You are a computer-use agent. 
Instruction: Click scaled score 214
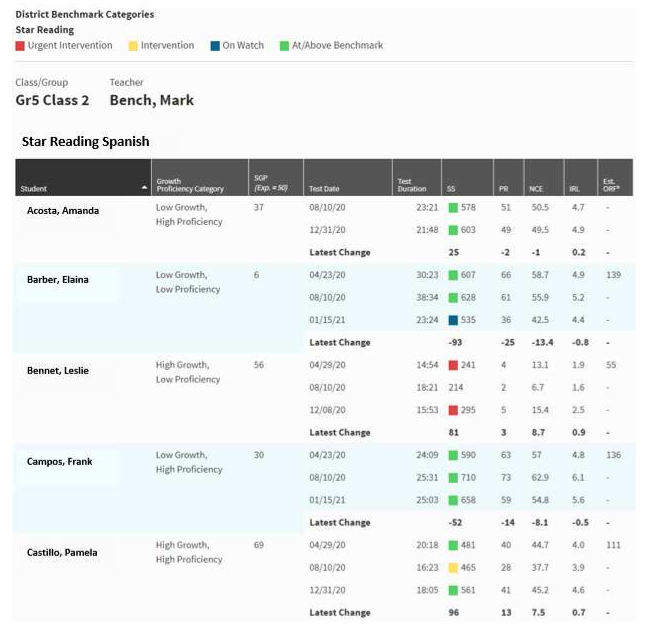point(456,387)
